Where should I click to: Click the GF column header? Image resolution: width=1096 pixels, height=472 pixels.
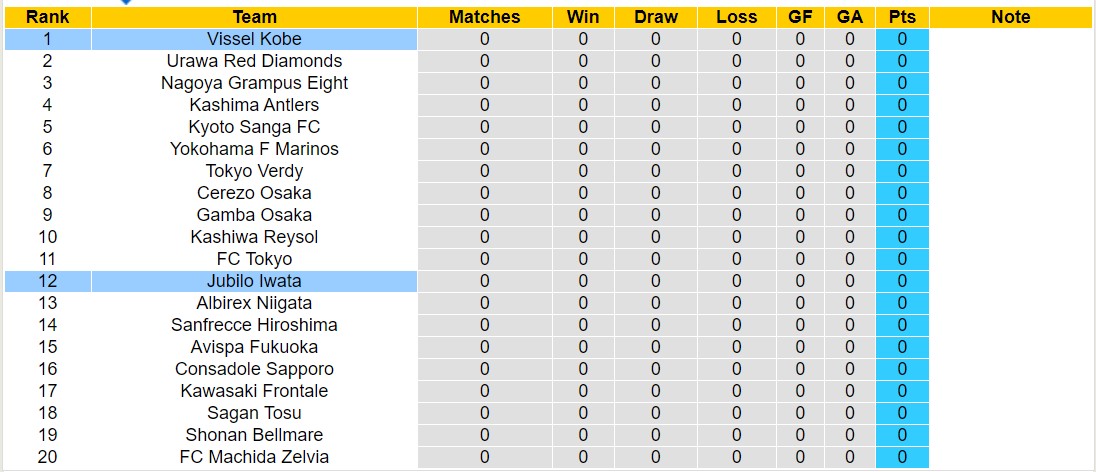[800, 17]
